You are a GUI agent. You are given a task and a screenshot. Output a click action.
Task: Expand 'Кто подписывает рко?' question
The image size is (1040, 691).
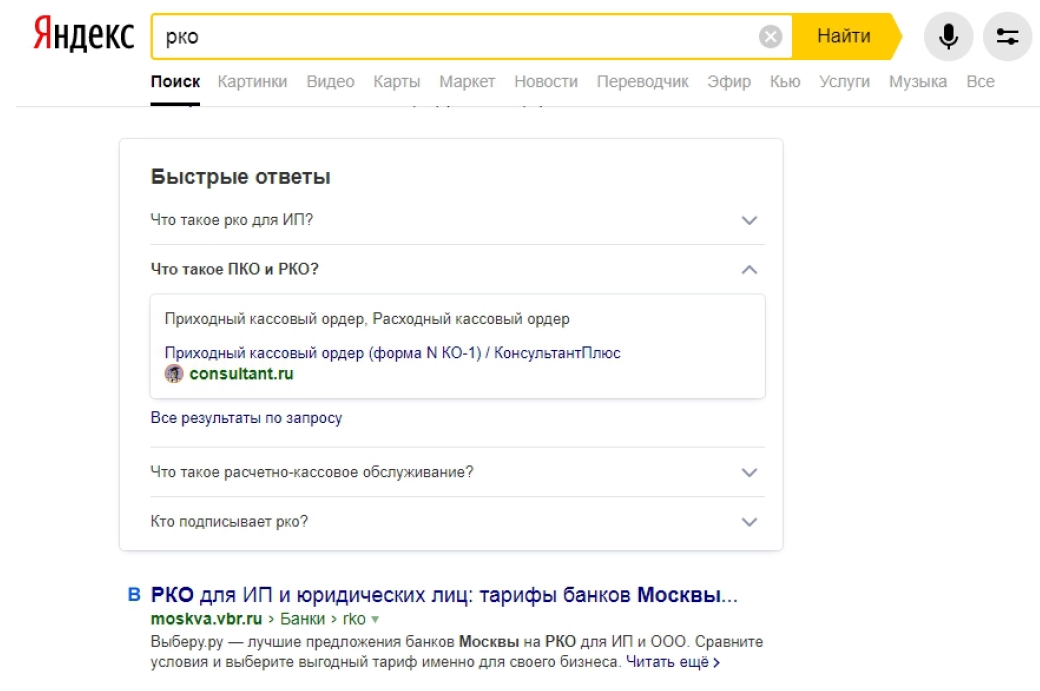click(x=749, y=522)
